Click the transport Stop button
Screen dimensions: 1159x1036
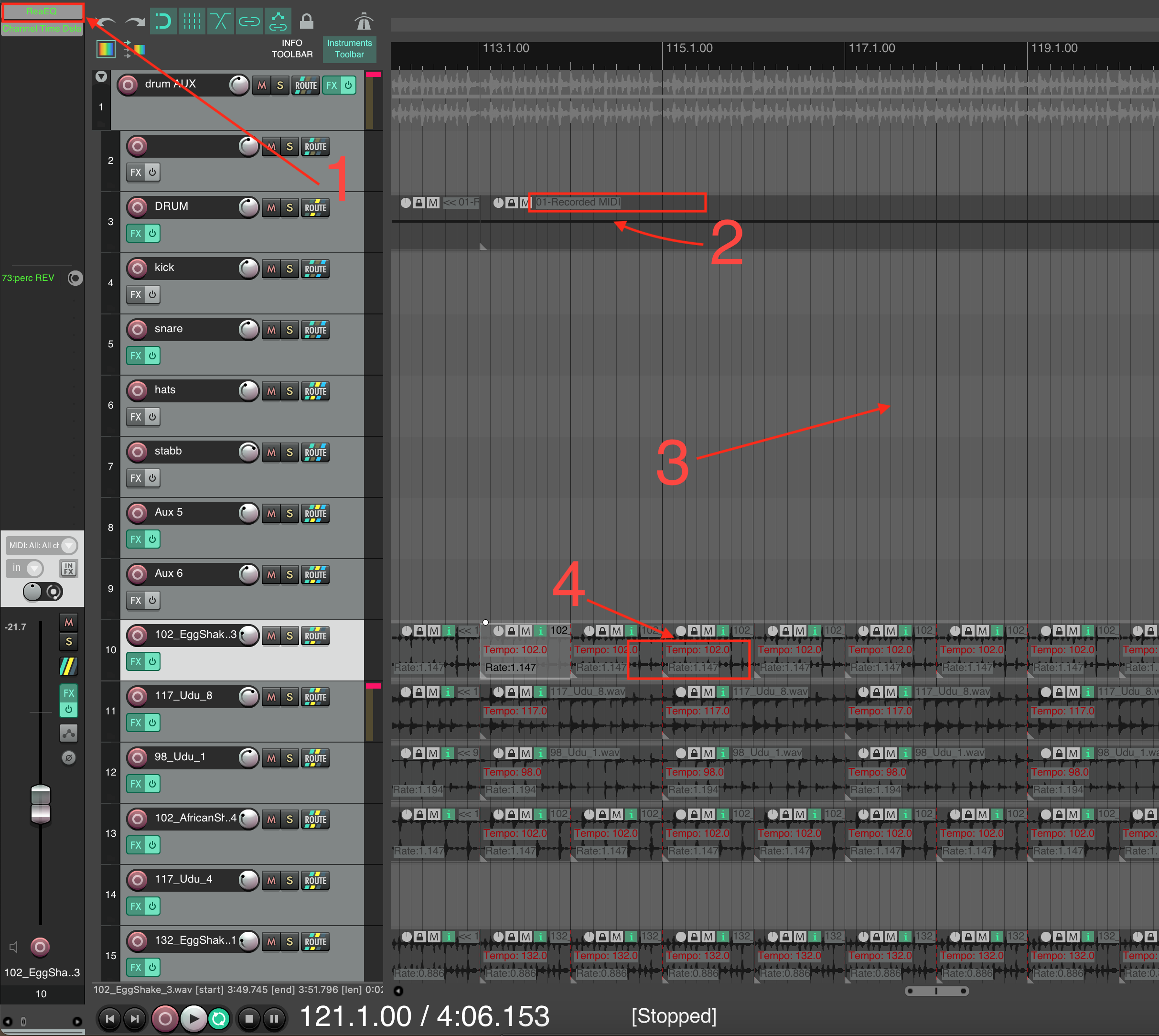(248, 1019)
